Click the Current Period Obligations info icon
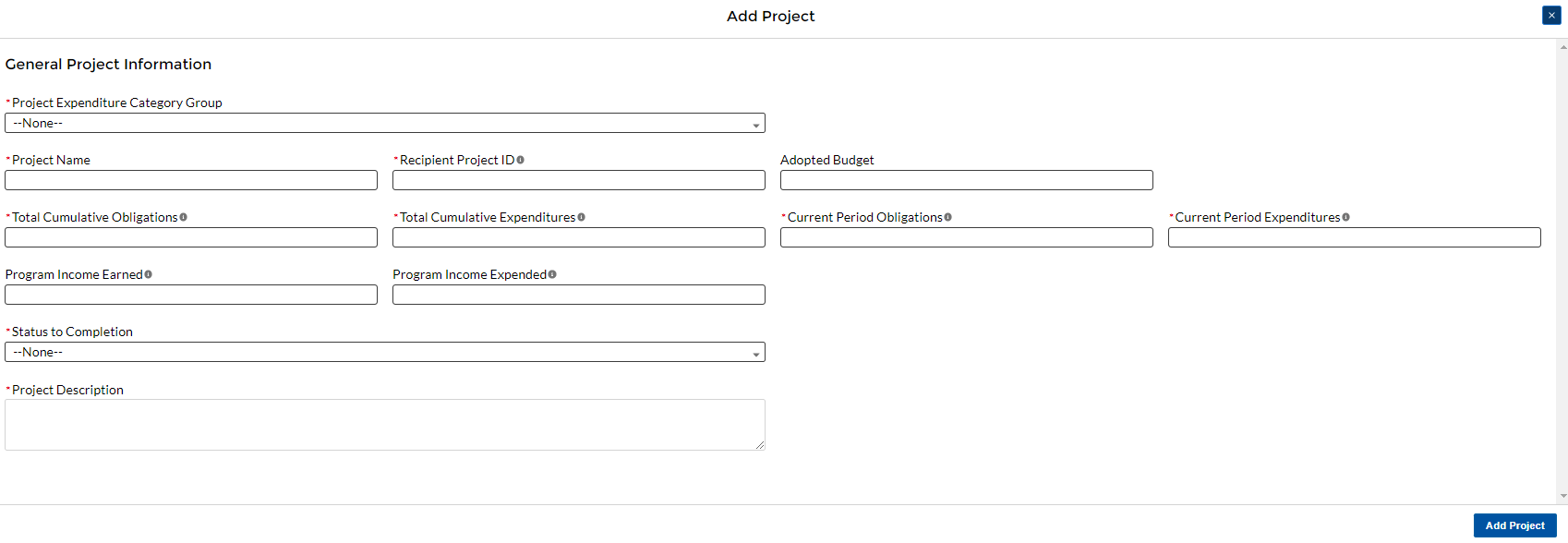 pos(948,218)
